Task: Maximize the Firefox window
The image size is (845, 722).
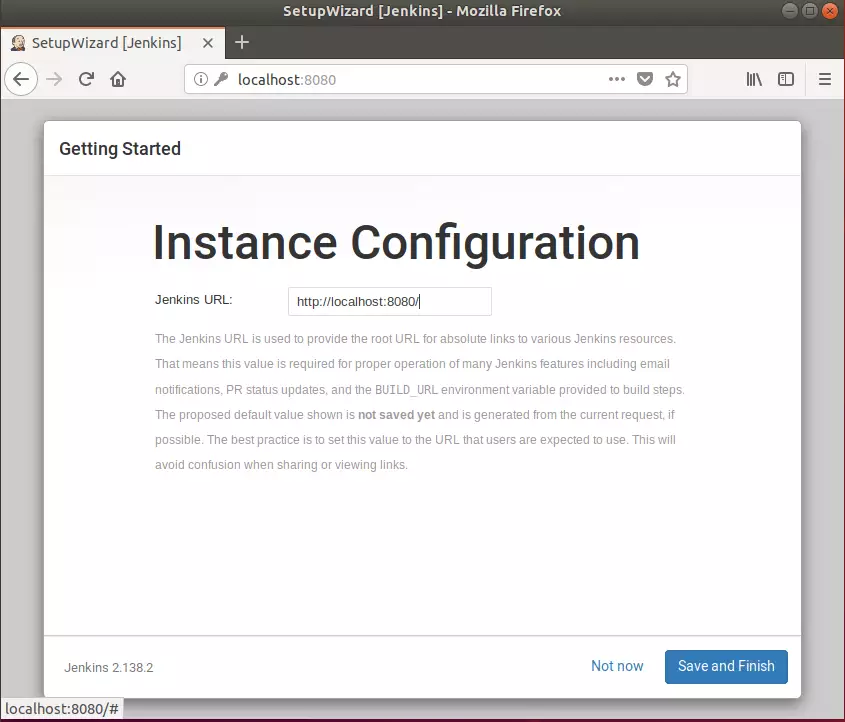Action: 809,11
